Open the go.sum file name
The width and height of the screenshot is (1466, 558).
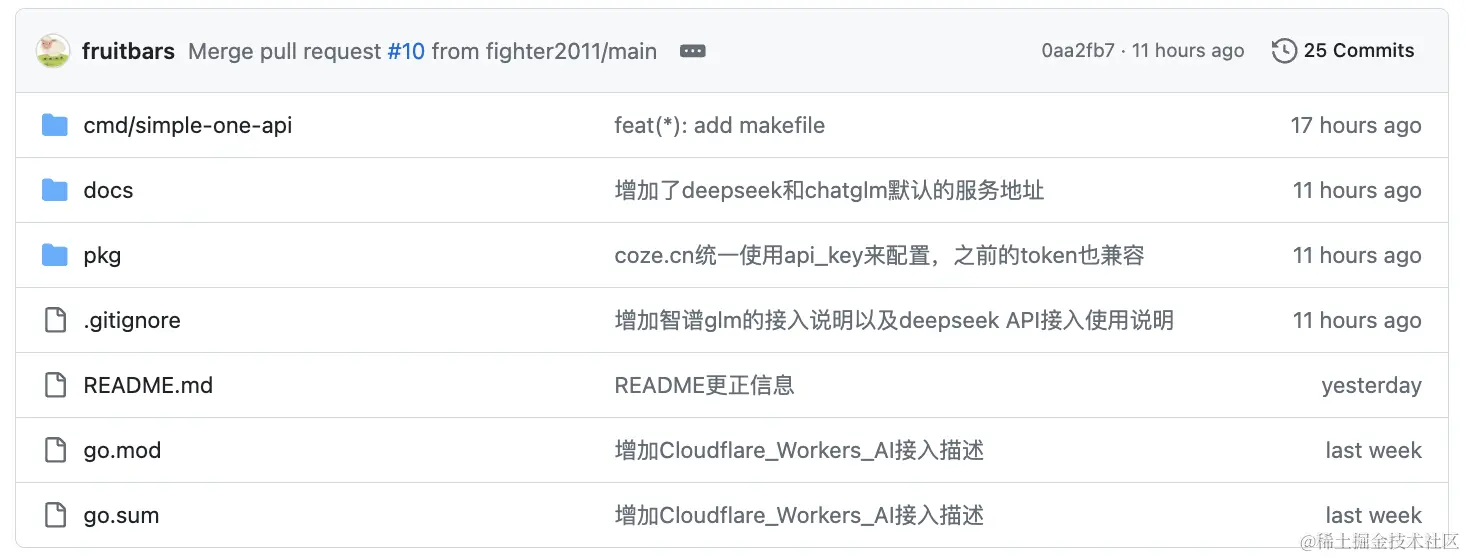121,515
